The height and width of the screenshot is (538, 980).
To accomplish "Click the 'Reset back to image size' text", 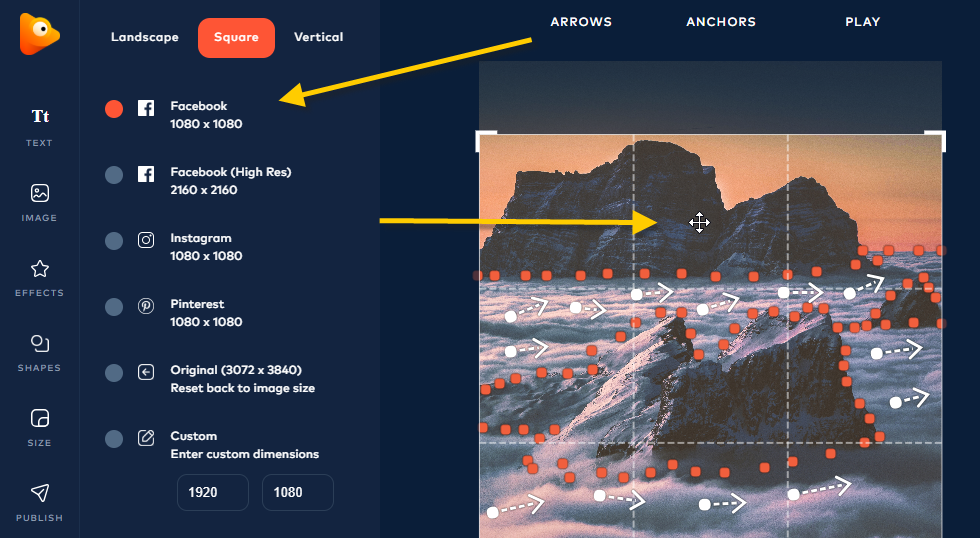I will (242, 388).
